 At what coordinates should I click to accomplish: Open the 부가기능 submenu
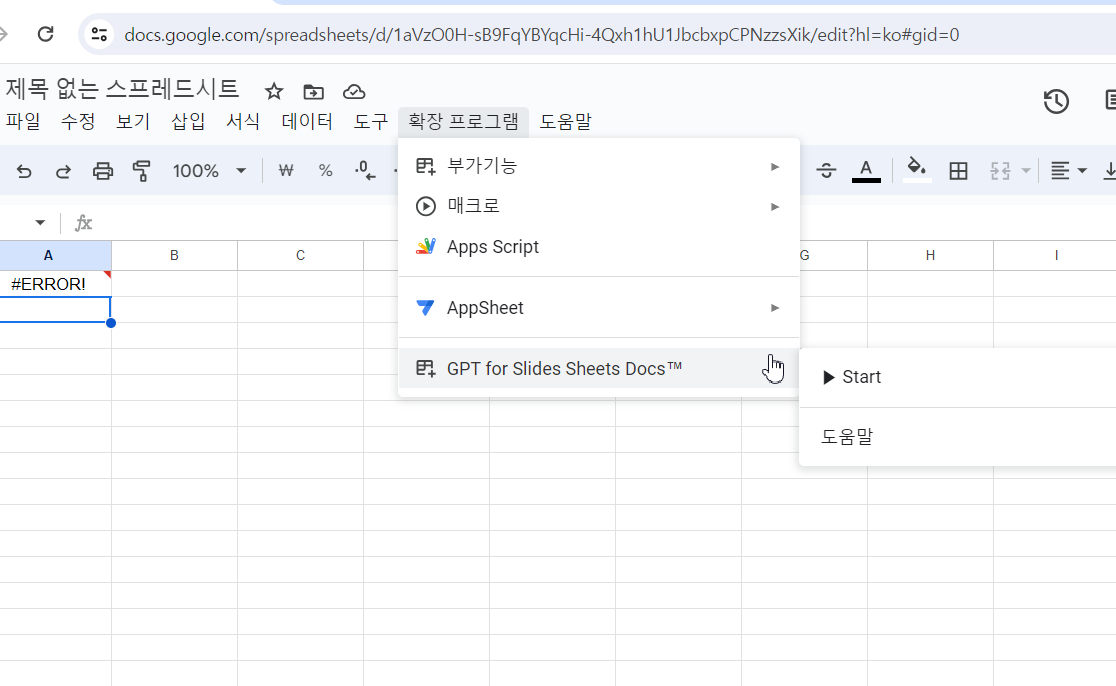point(599,166)
